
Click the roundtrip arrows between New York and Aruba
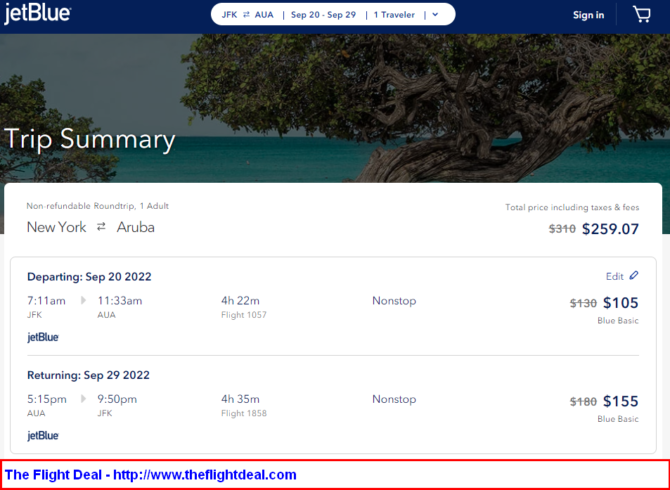point(101,227)
